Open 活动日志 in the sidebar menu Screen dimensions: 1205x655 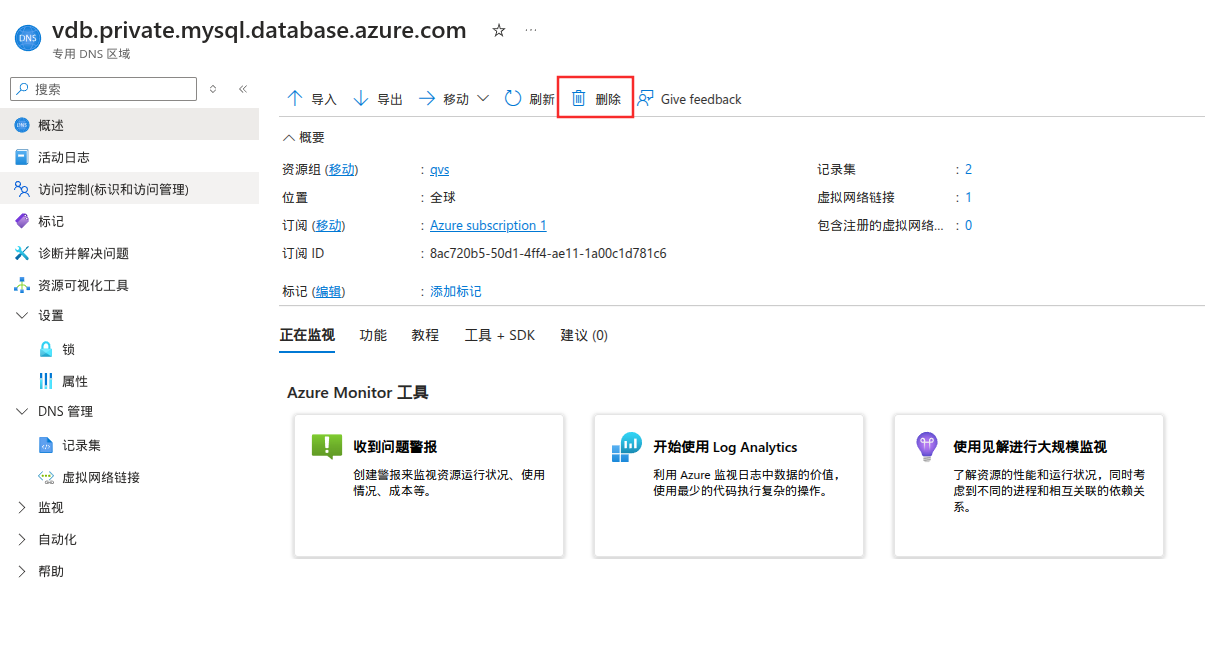[130, 157]
